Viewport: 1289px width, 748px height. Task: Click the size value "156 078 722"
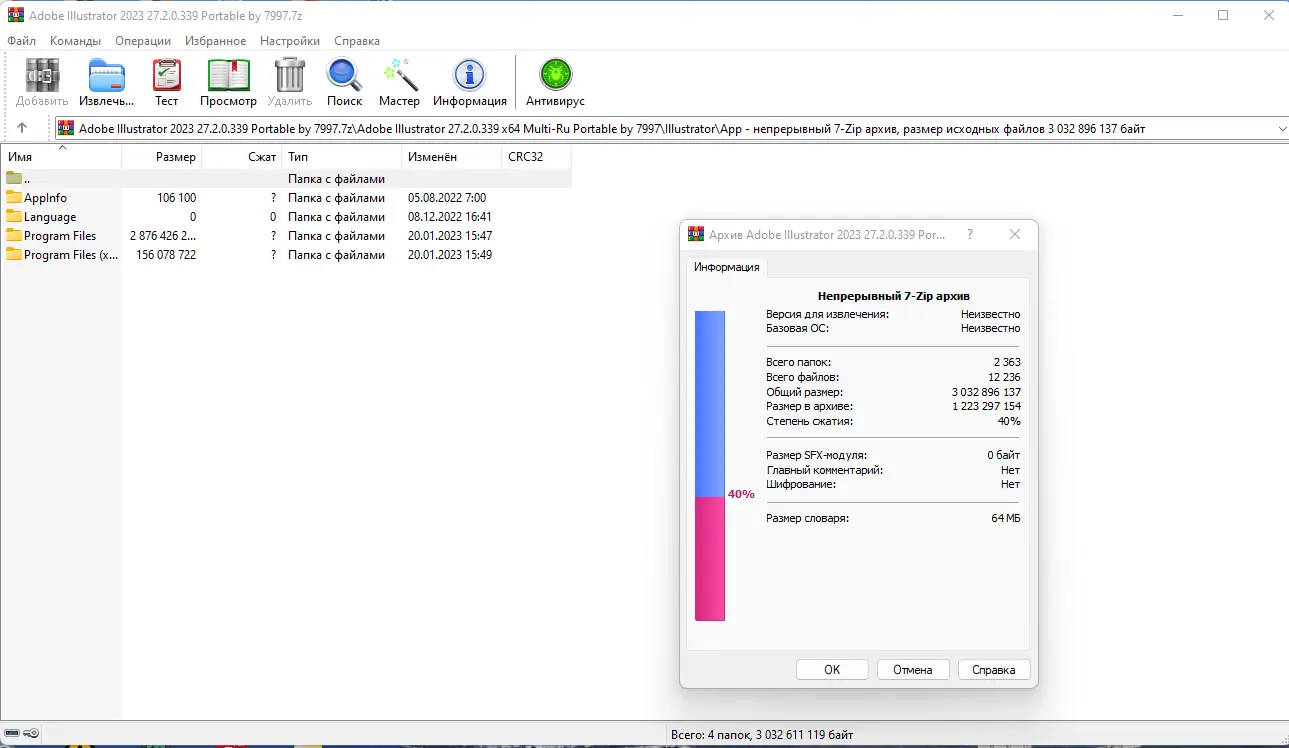pos(166,255)
